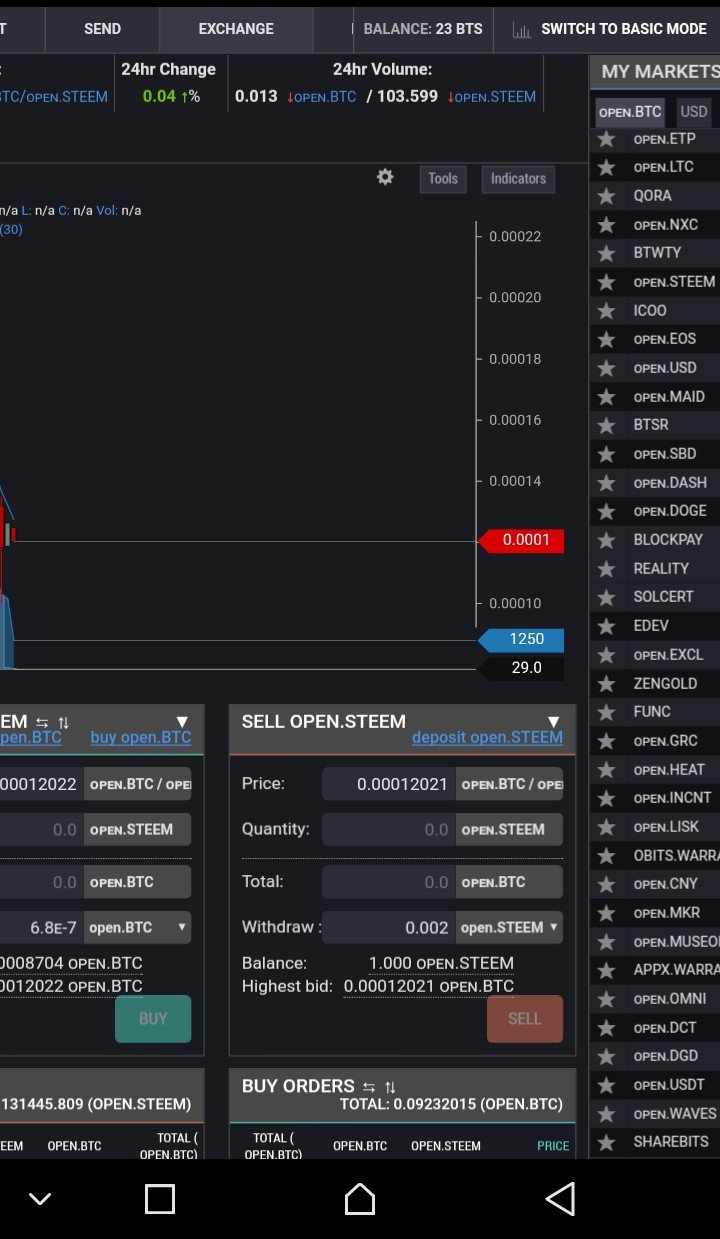Click the star beside OPEN.SBD
This screenshot has height=1239, width=720.
pyautogui.click(x=606, y=454)
